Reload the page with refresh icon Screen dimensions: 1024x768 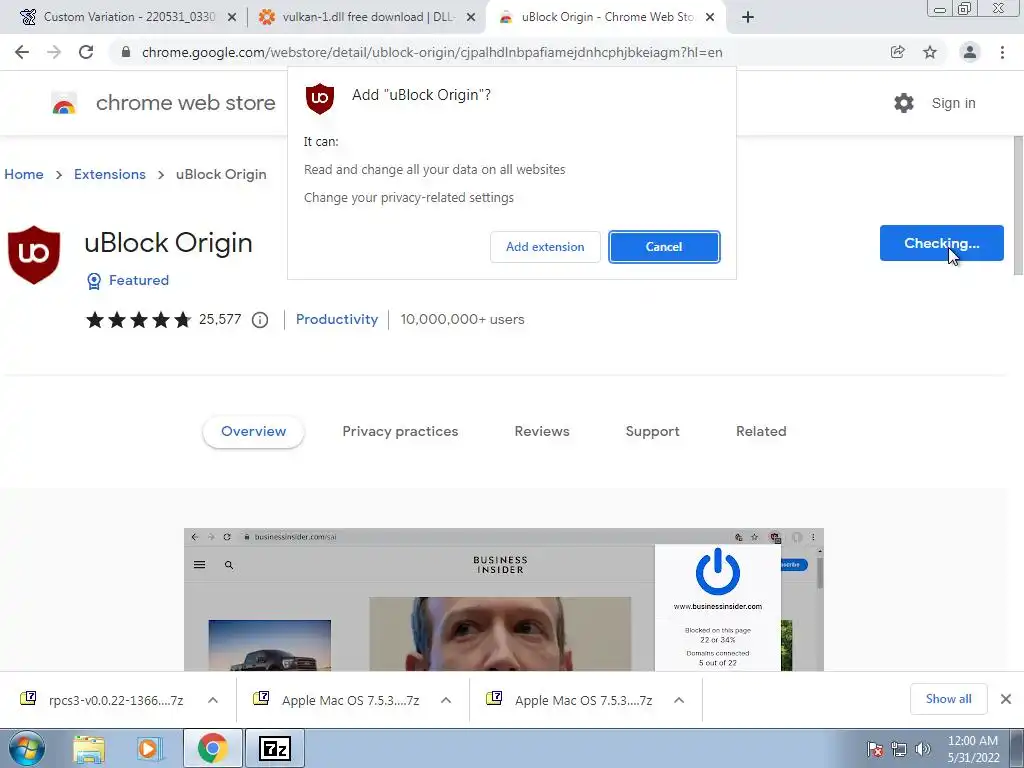86,52
